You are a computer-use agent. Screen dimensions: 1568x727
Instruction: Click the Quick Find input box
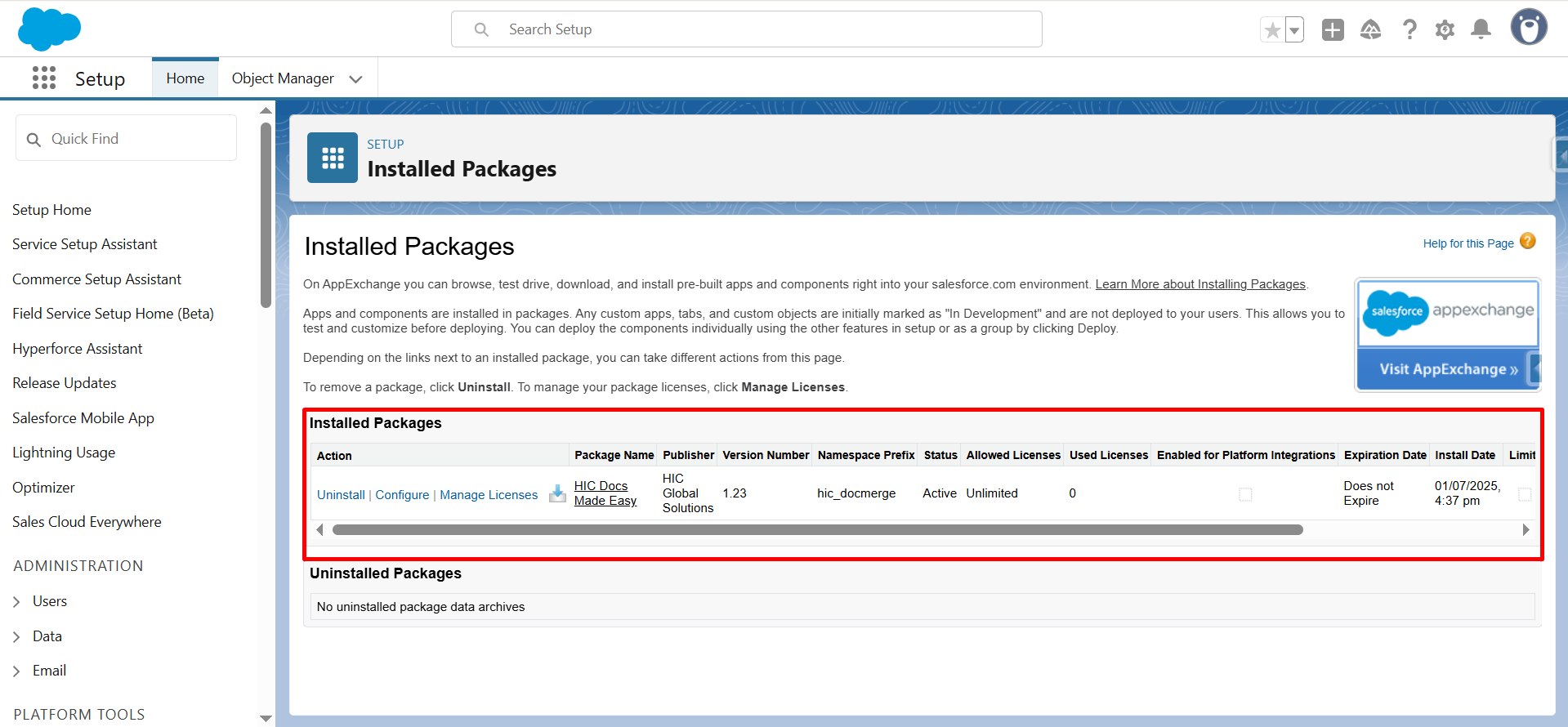point(126,138)
